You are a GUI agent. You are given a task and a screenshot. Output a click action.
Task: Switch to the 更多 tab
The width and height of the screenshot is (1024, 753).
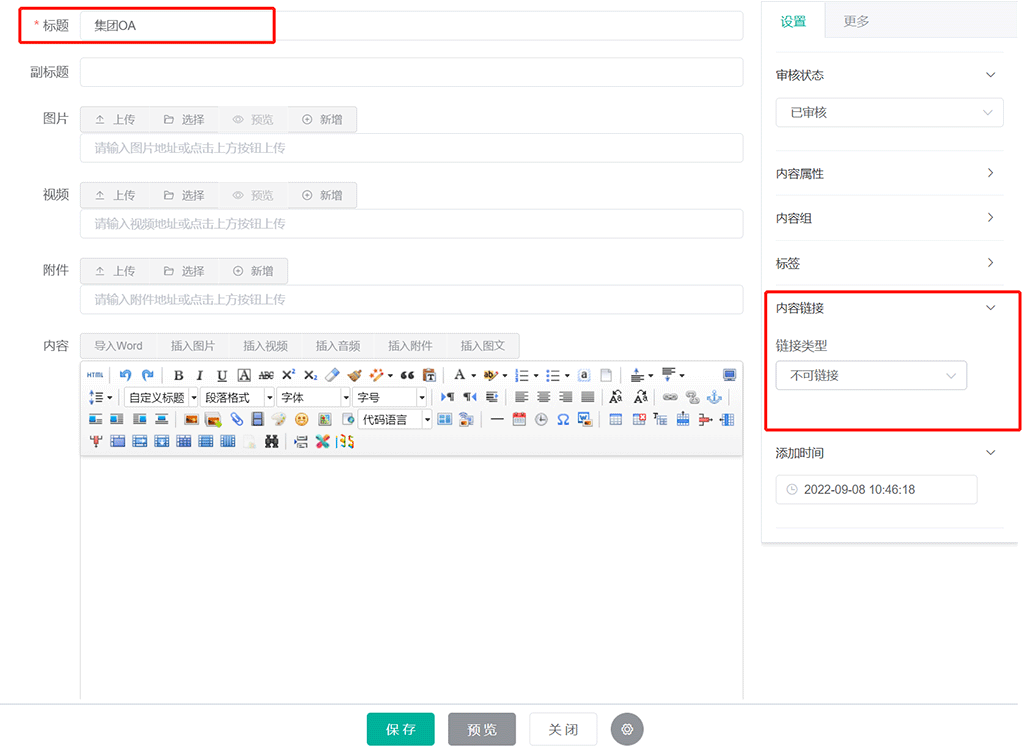pos(856,21)
